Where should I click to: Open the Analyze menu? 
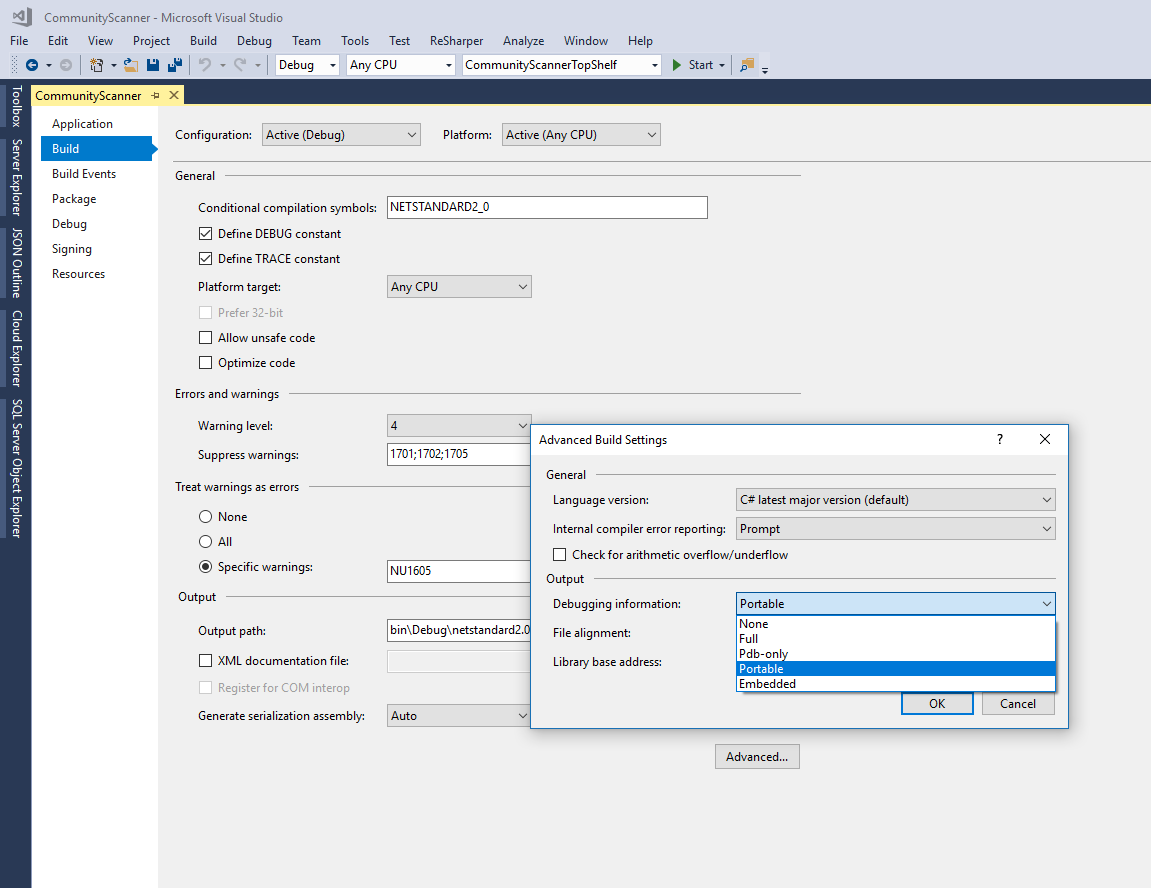coord(523,41)
